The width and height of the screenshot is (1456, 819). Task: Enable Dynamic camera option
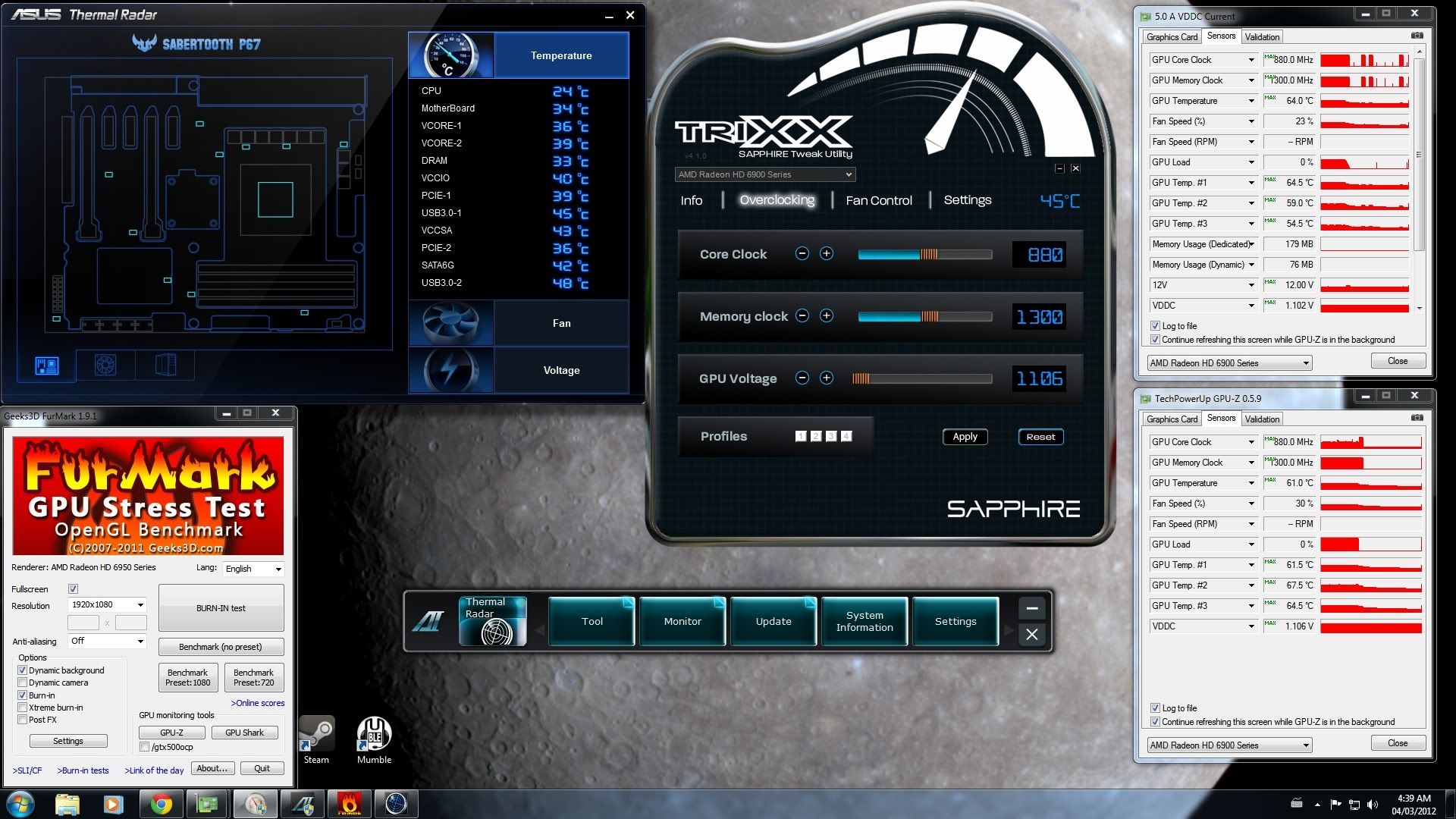point(22,682)
